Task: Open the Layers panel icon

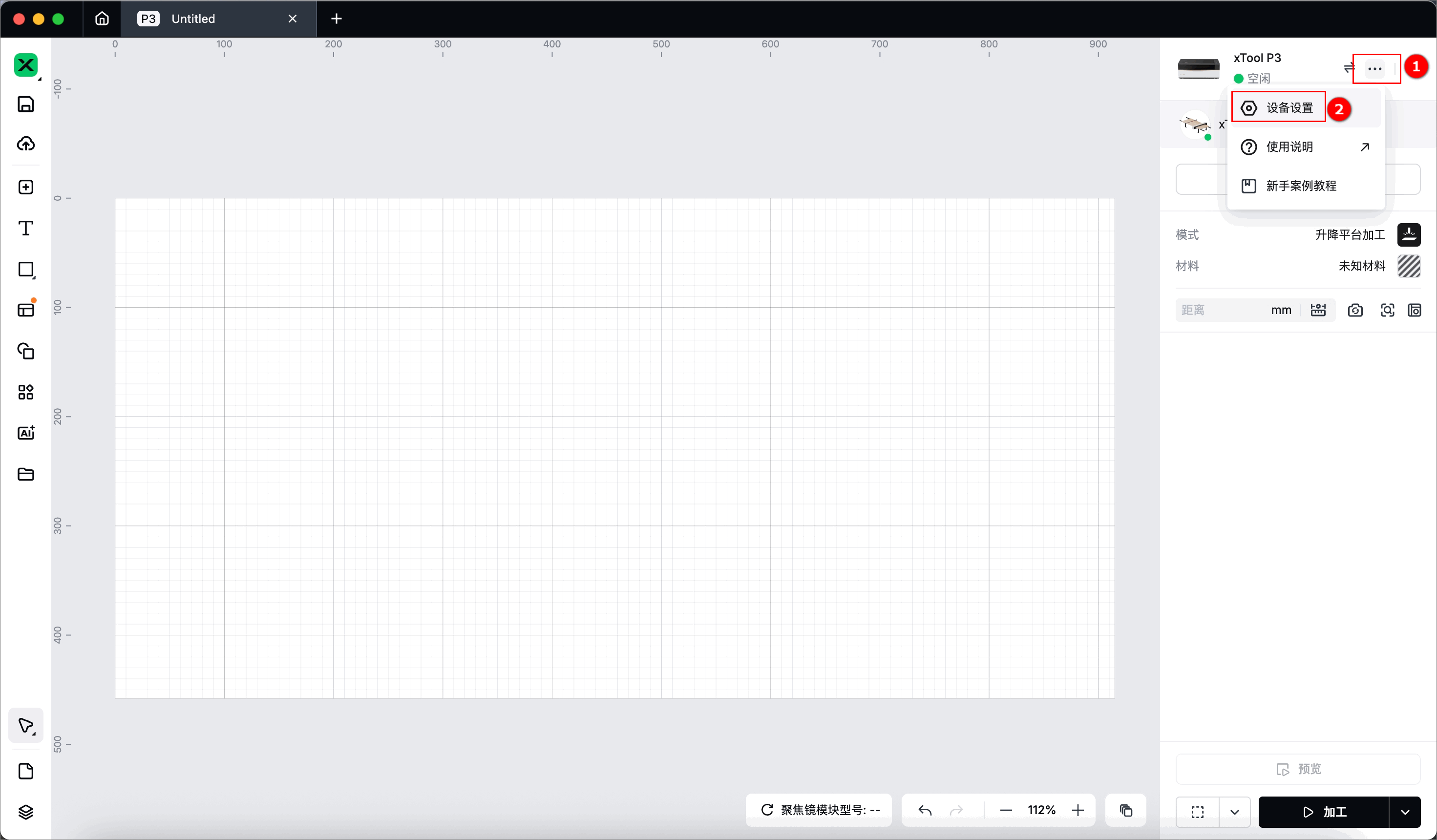Action: 26,812
